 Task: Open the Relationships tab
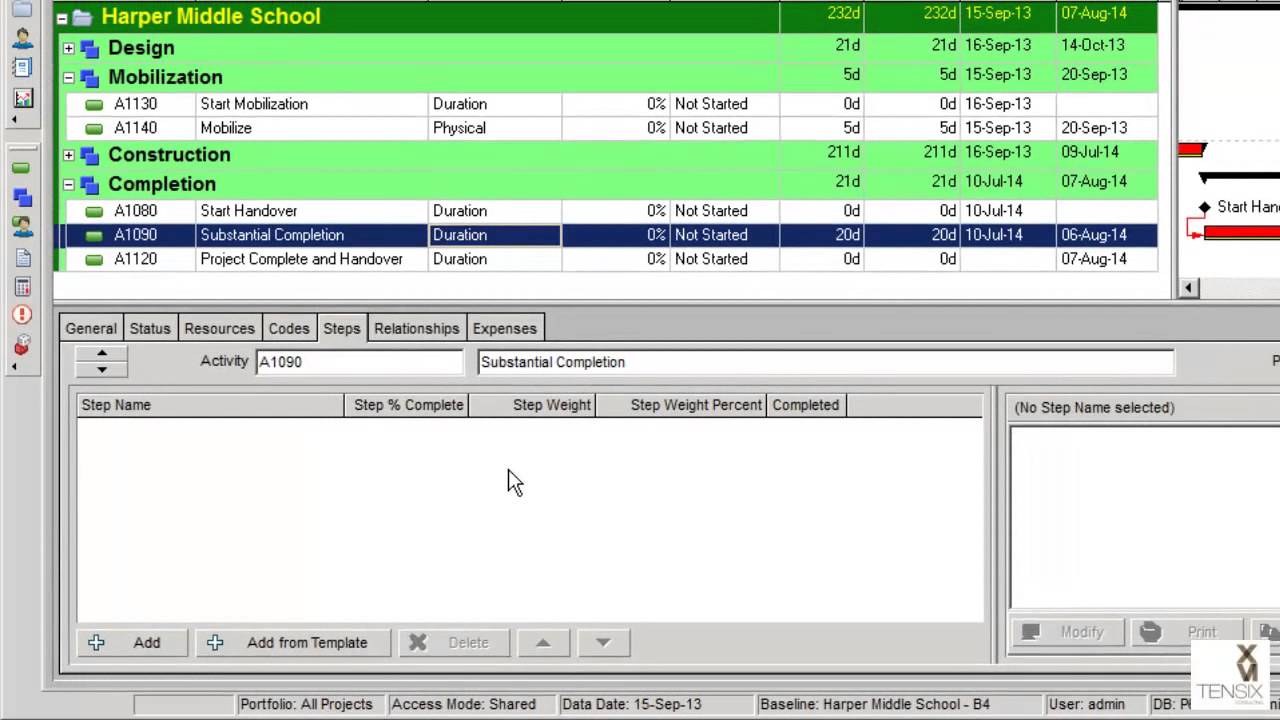417,328
